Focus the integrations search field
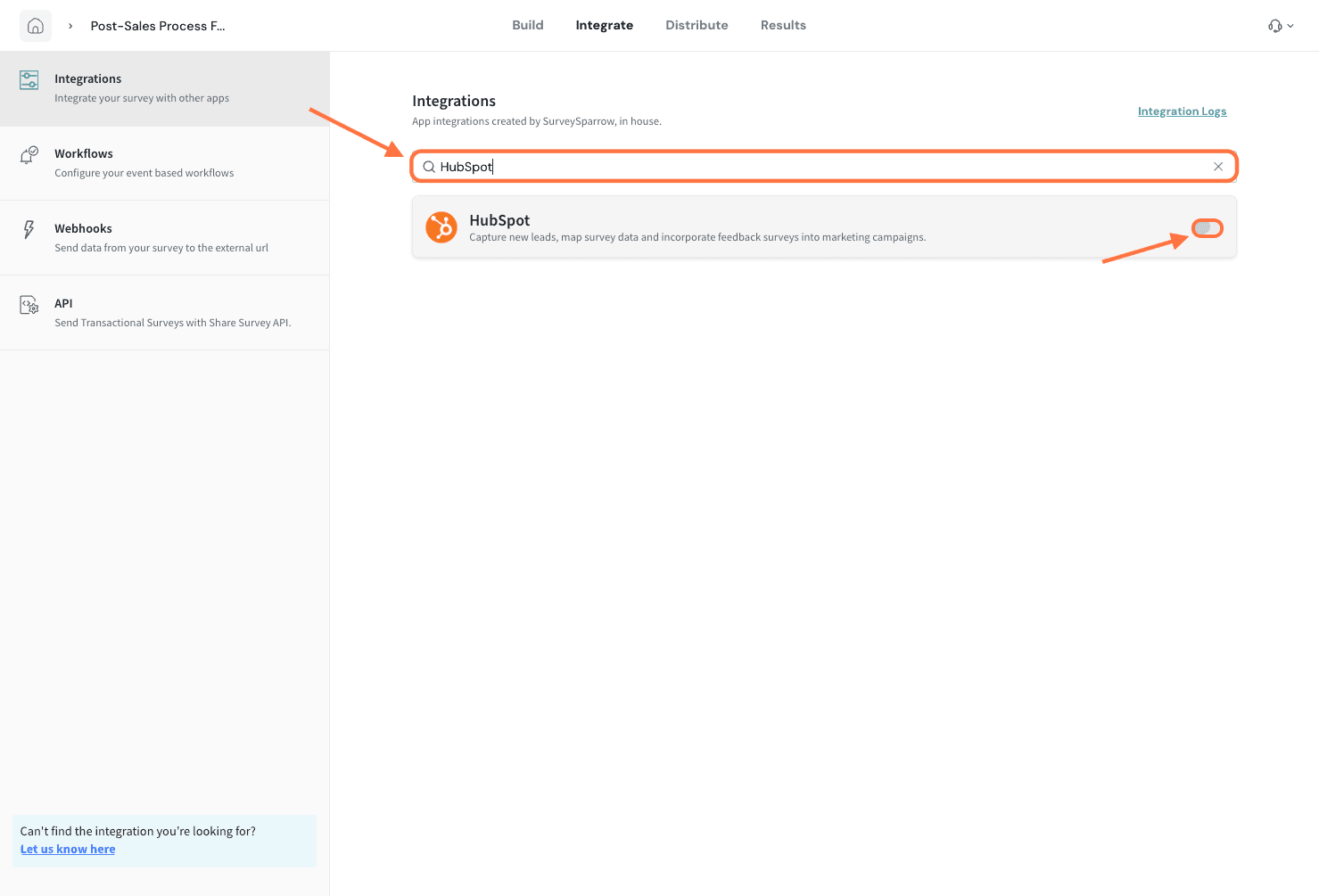1319x896 pixels. point(820,167)
